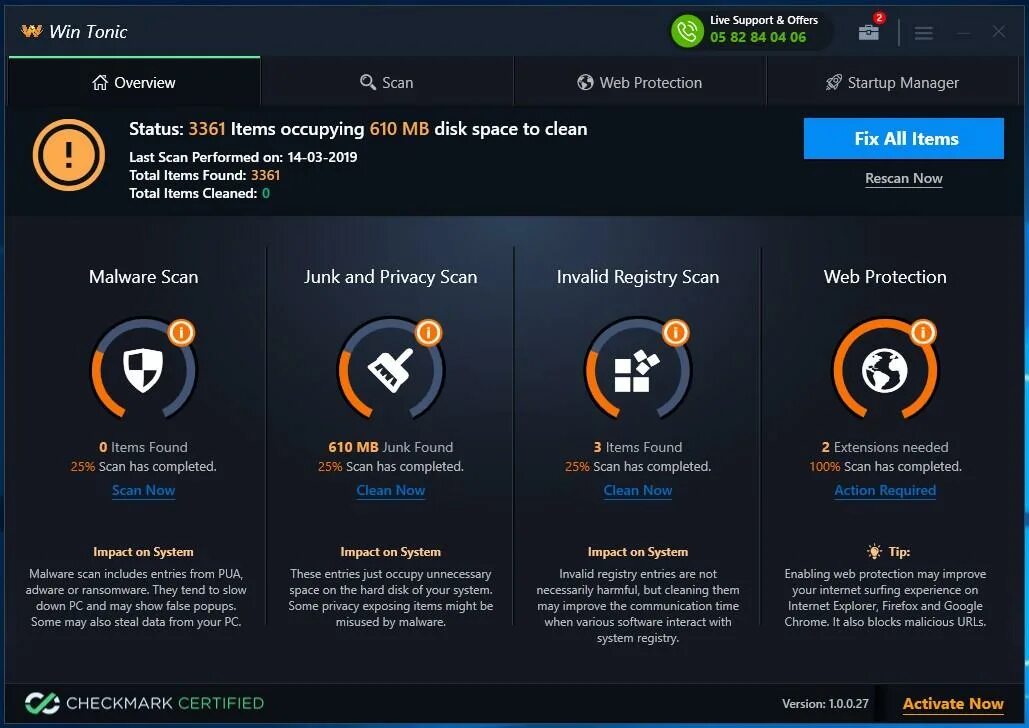Click the Rescan Now link

pyautogui.click(x=904, y=179)
